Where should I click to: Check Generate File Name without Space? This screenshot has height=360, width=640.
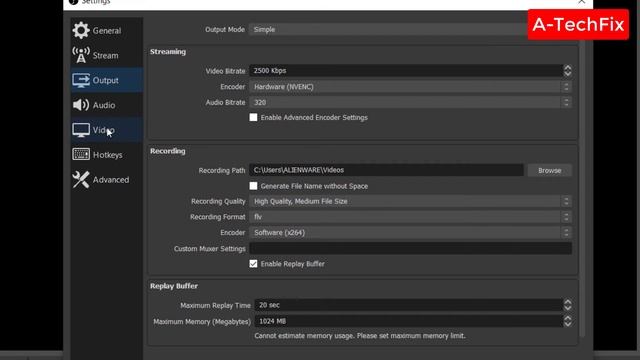click(253, 186)
